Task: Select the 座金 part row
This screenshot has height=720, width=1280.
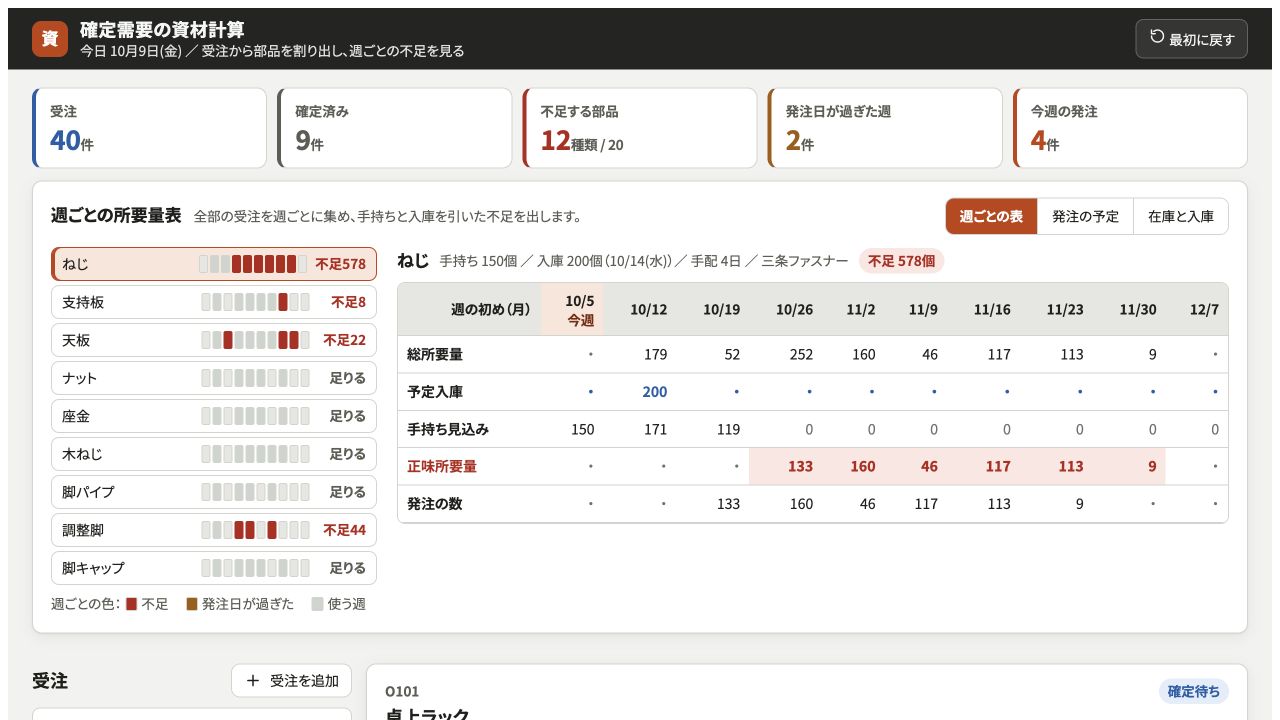Action: pos(214,416)
